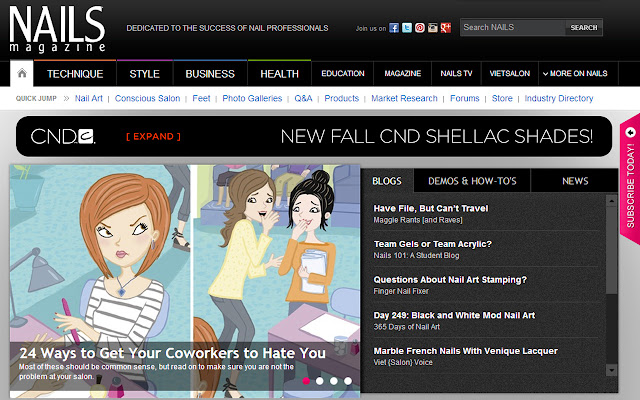Follow the Conscious Salon link
The image size is (640, 400).
tap(147, 98)
